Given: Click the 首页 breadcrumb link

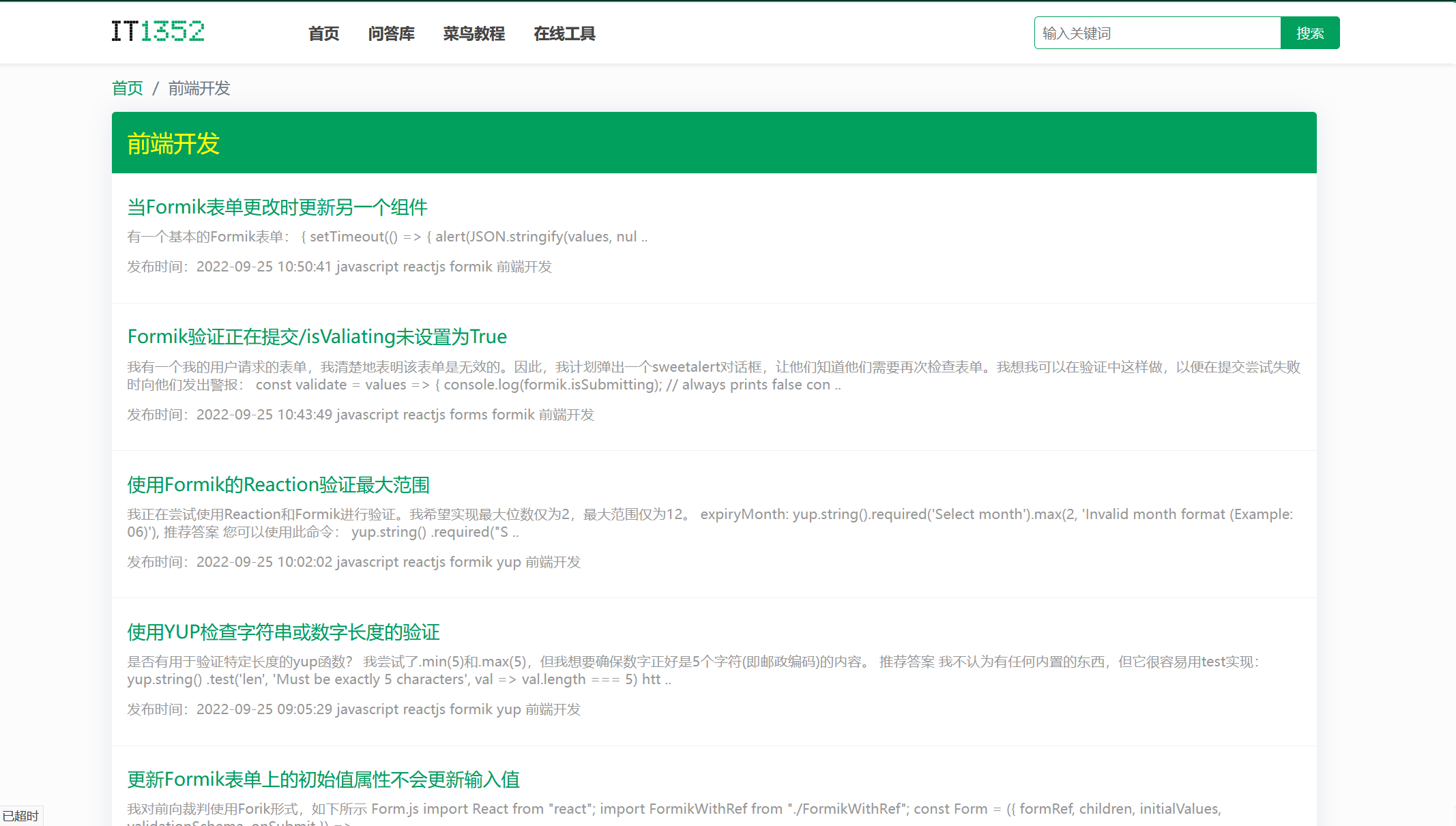Looking at the screenshot, I should click(x=128, y=89).
